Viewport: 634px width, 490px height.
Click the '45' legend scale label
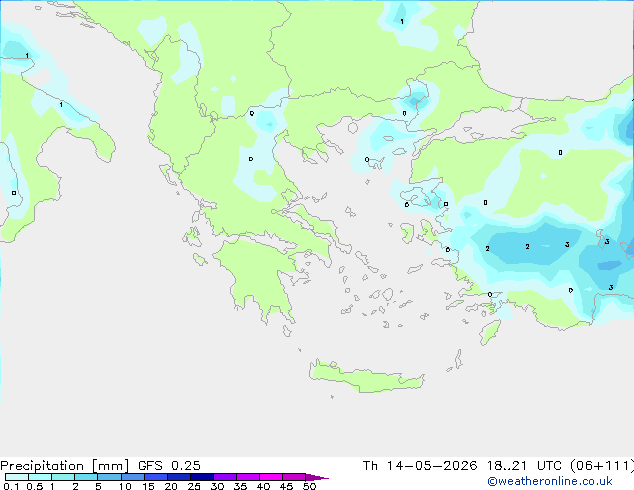(286, 486)
